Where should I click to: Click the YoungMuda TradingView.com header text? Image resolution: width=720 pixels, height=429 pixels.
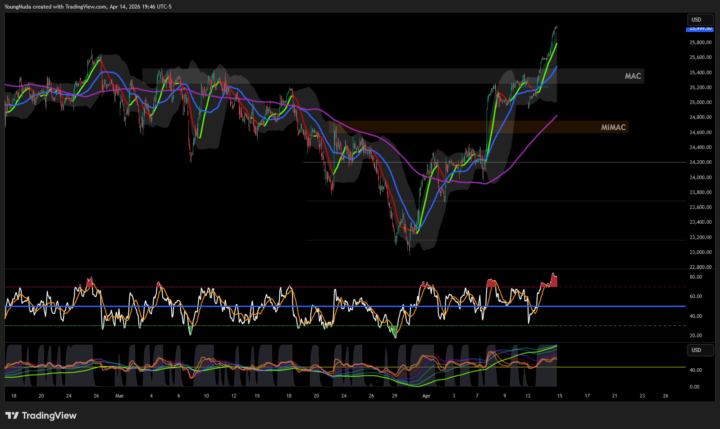tap(88, 6)
